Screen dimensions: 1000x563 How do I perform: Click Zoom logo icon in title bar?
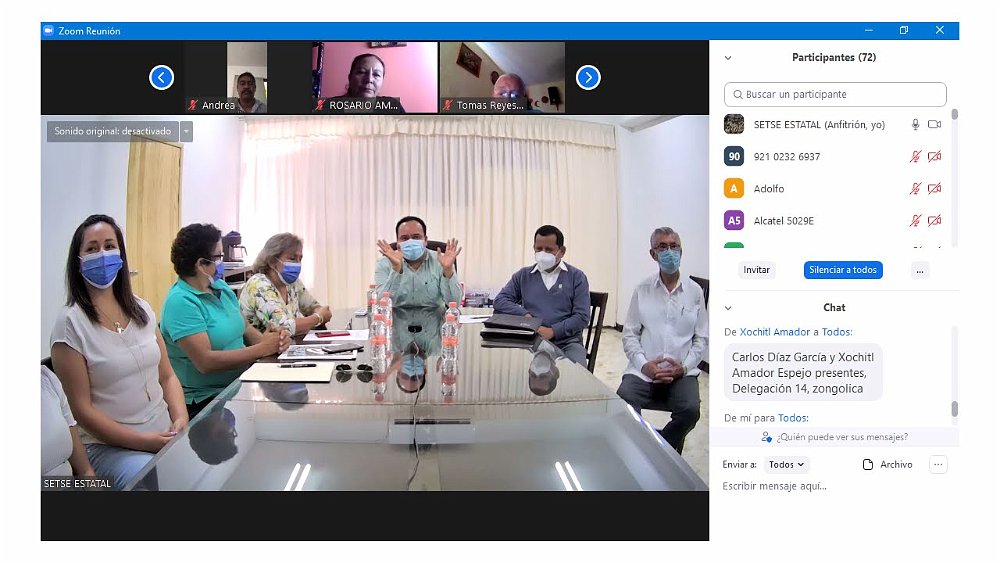pos(48,31)
